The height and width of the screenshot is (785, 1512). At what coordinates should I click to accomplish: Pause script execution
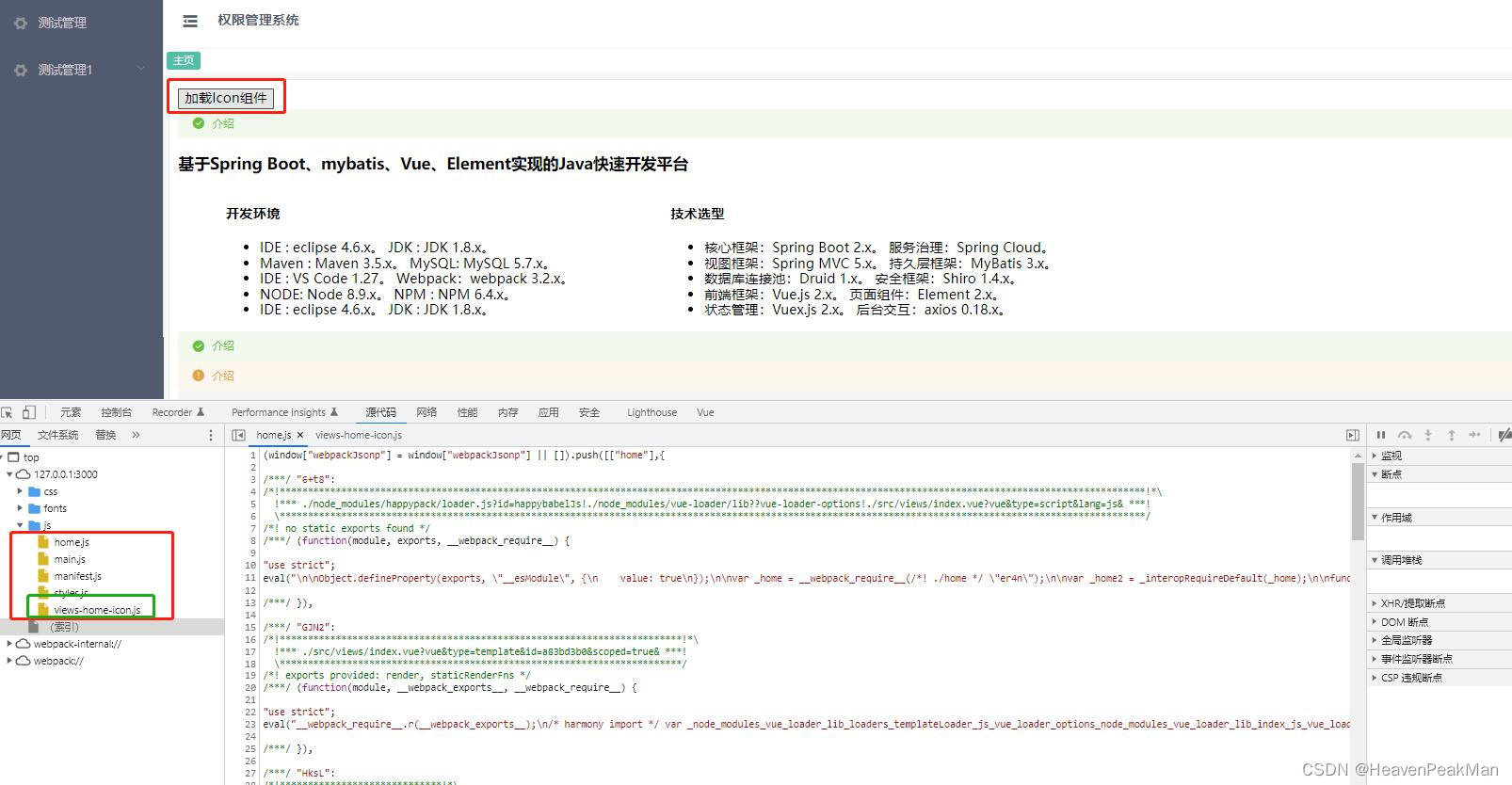click(x=1381, y=435)
